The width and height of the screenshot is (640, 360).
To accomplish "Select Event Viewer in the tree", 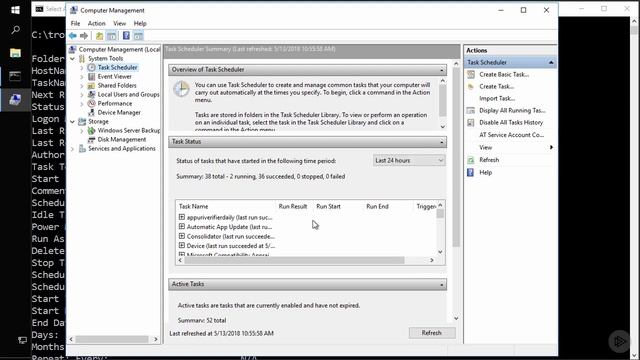I will click(x=114, y=76).
